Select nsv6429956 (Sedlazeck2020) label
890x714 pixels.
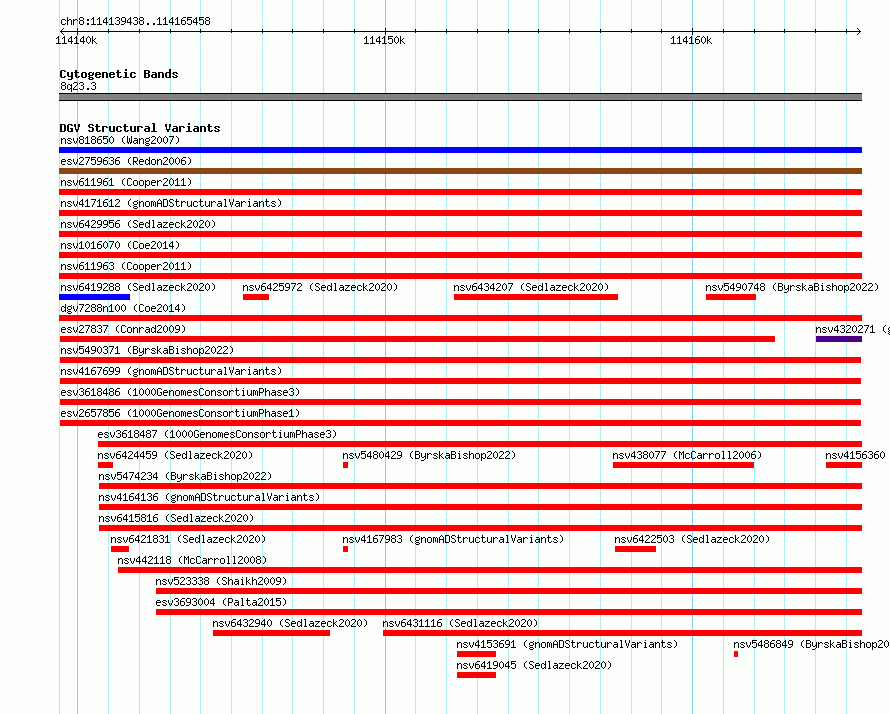138,224
